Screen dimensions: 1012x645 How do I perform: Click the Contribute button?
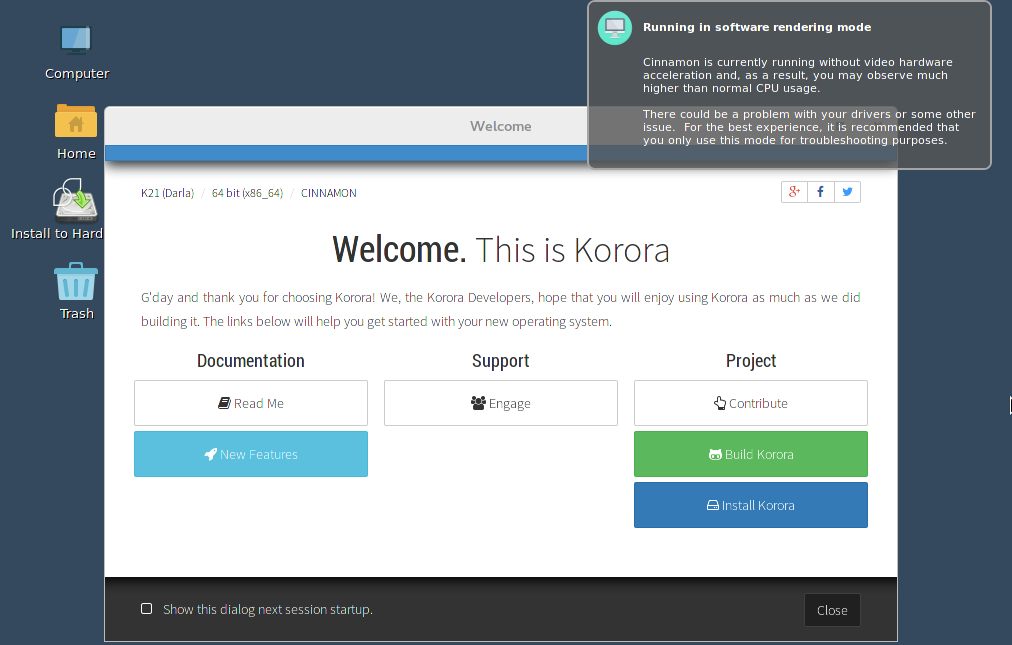point(751,403)
